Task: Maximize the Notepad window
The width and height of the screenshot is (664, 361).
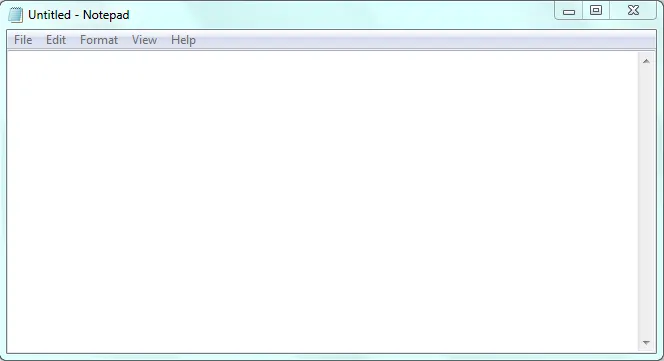Action: pyautogui.click(x=596, y=11)
